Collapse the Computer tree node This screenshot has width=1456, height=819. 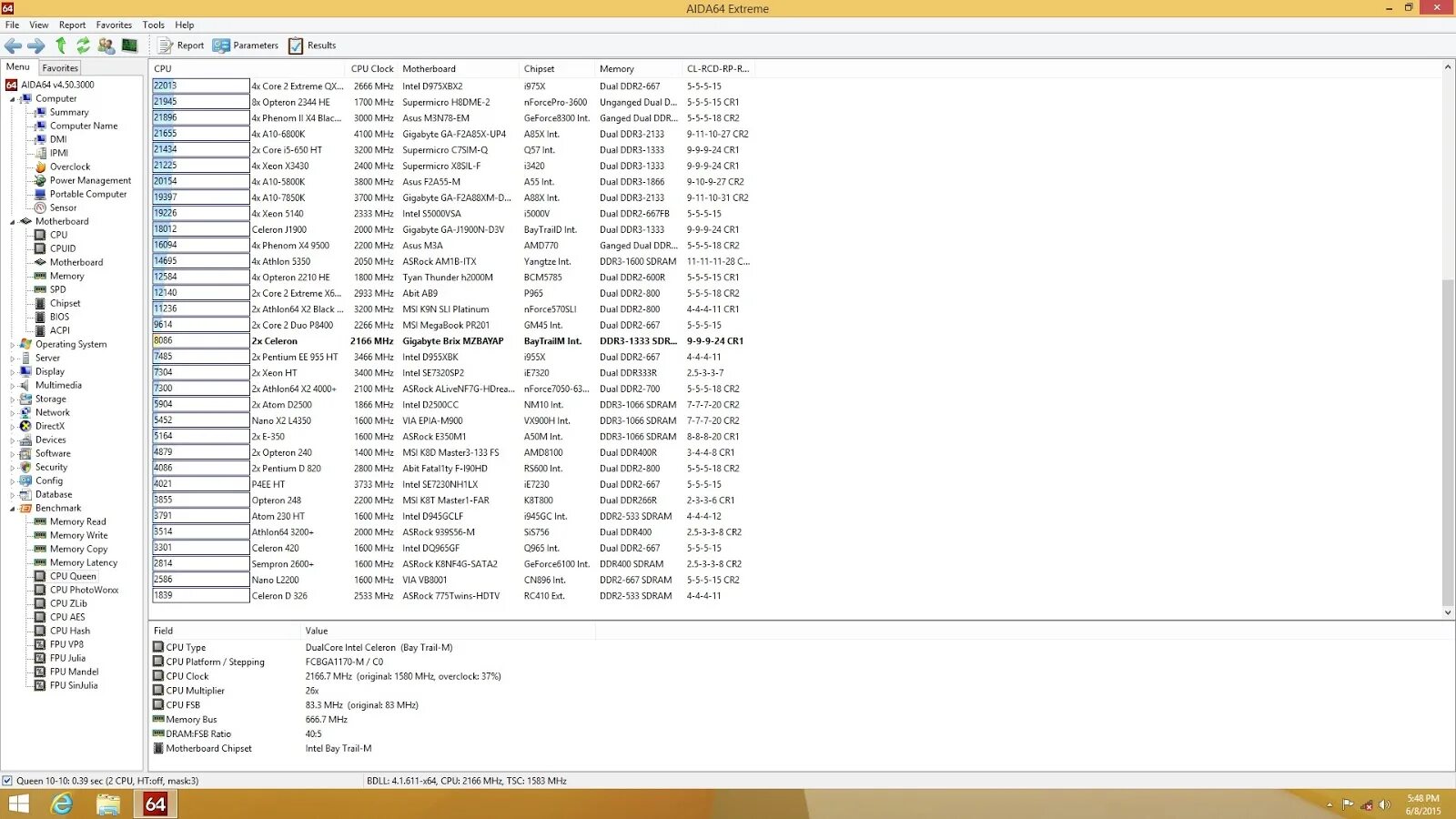[13, 99]
